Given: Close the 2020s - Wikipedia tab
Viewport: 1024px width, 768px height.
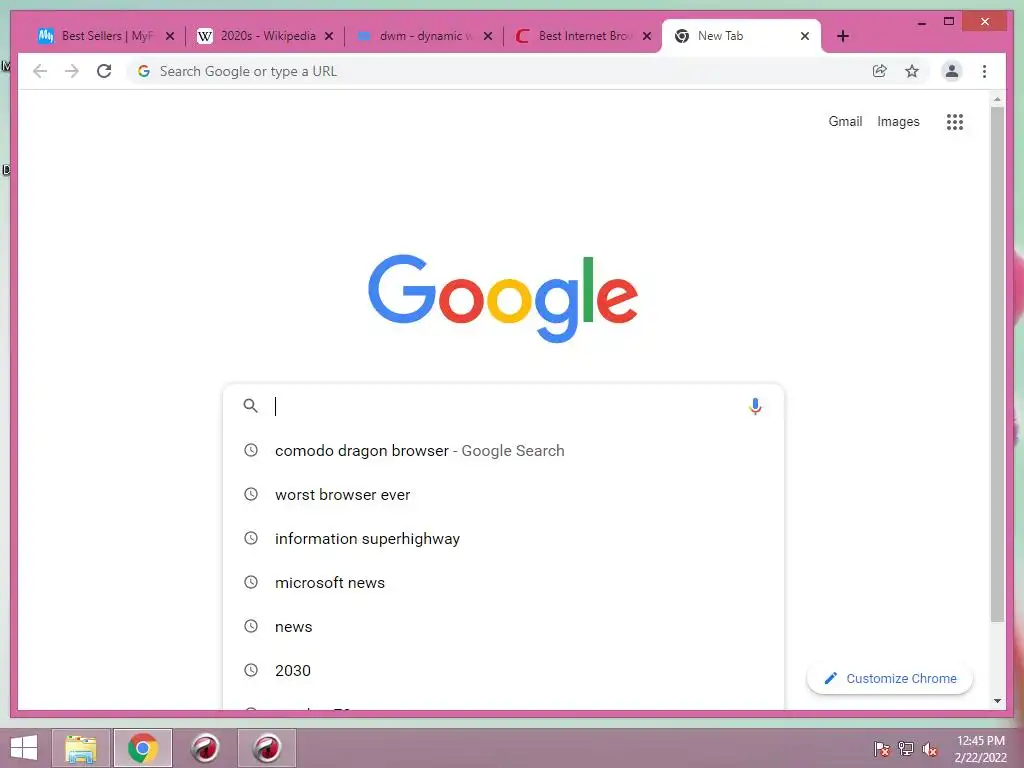Looking at the screenshot, I should [x=329, y=36].
